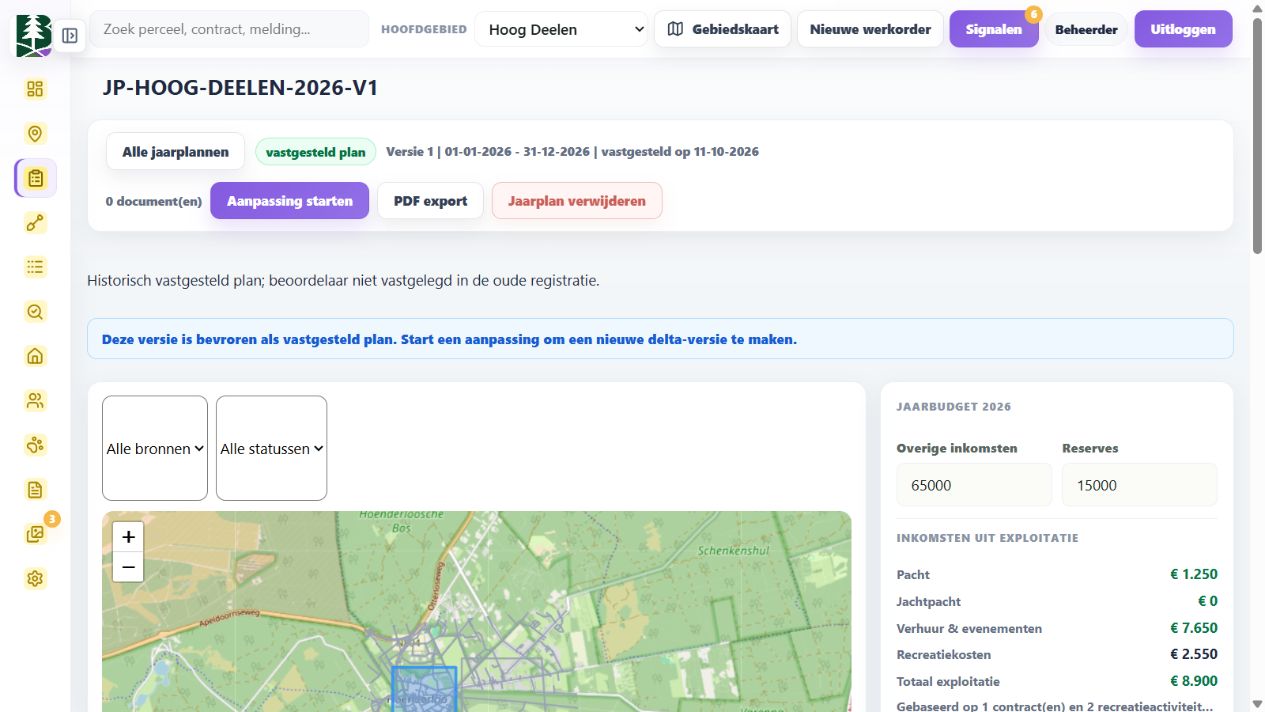The height and width of the screenshot is (712, 1265).
Task: Open the search-check icon in sidebar
Action: (36, 312)
